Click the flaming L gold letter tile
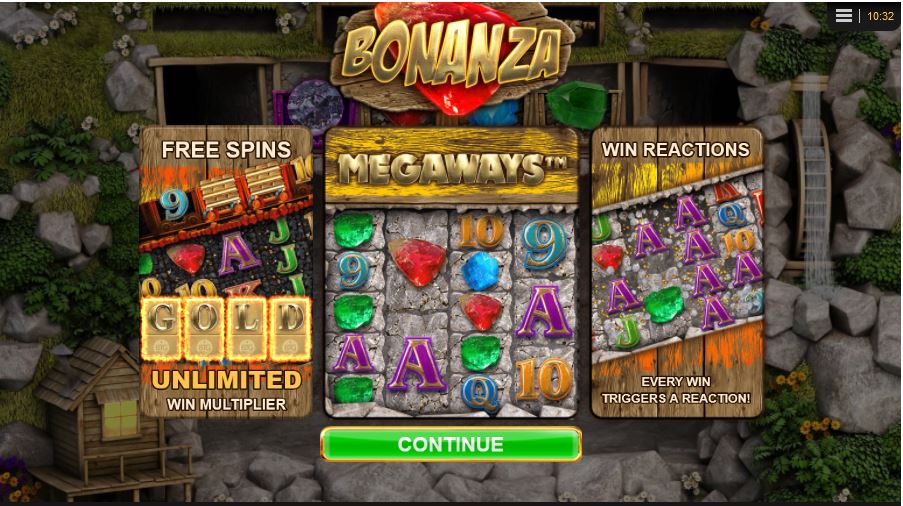 (x=247, y=329)
